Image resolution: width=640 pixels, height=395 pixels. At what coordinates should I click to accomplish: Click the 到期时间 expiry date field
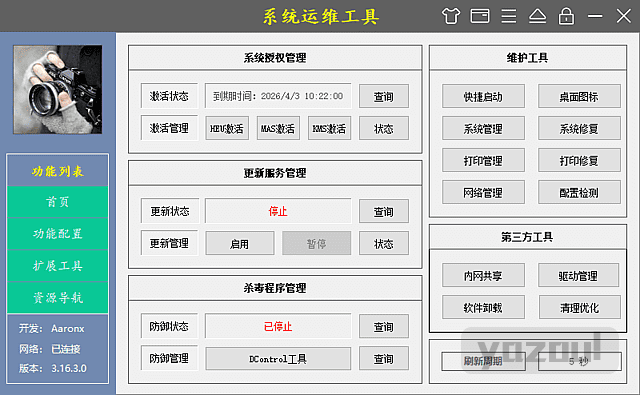[x=278, y=96]
